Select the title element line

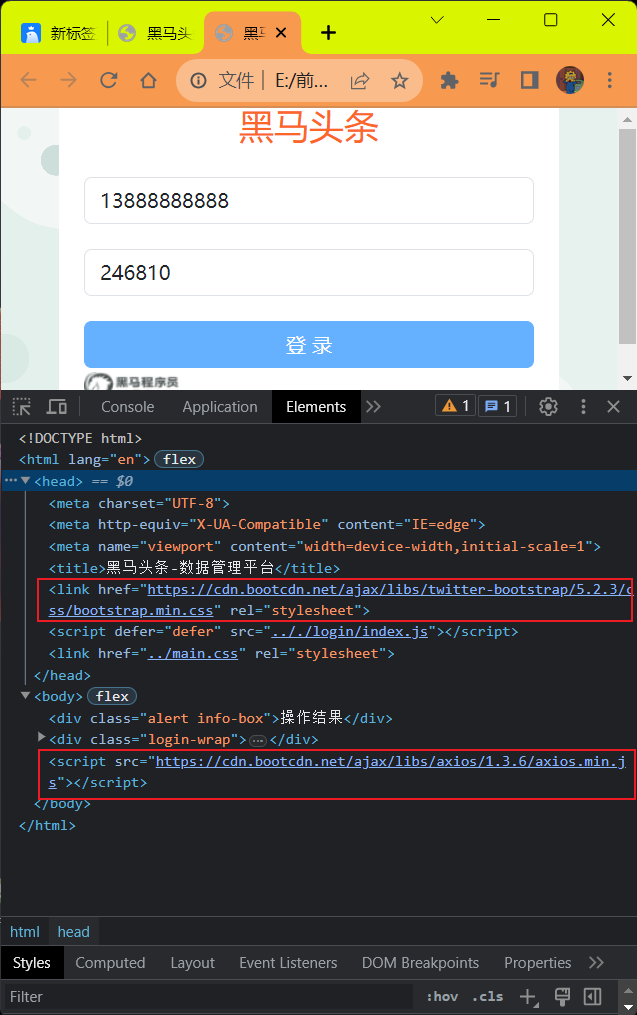click(194, 568)
